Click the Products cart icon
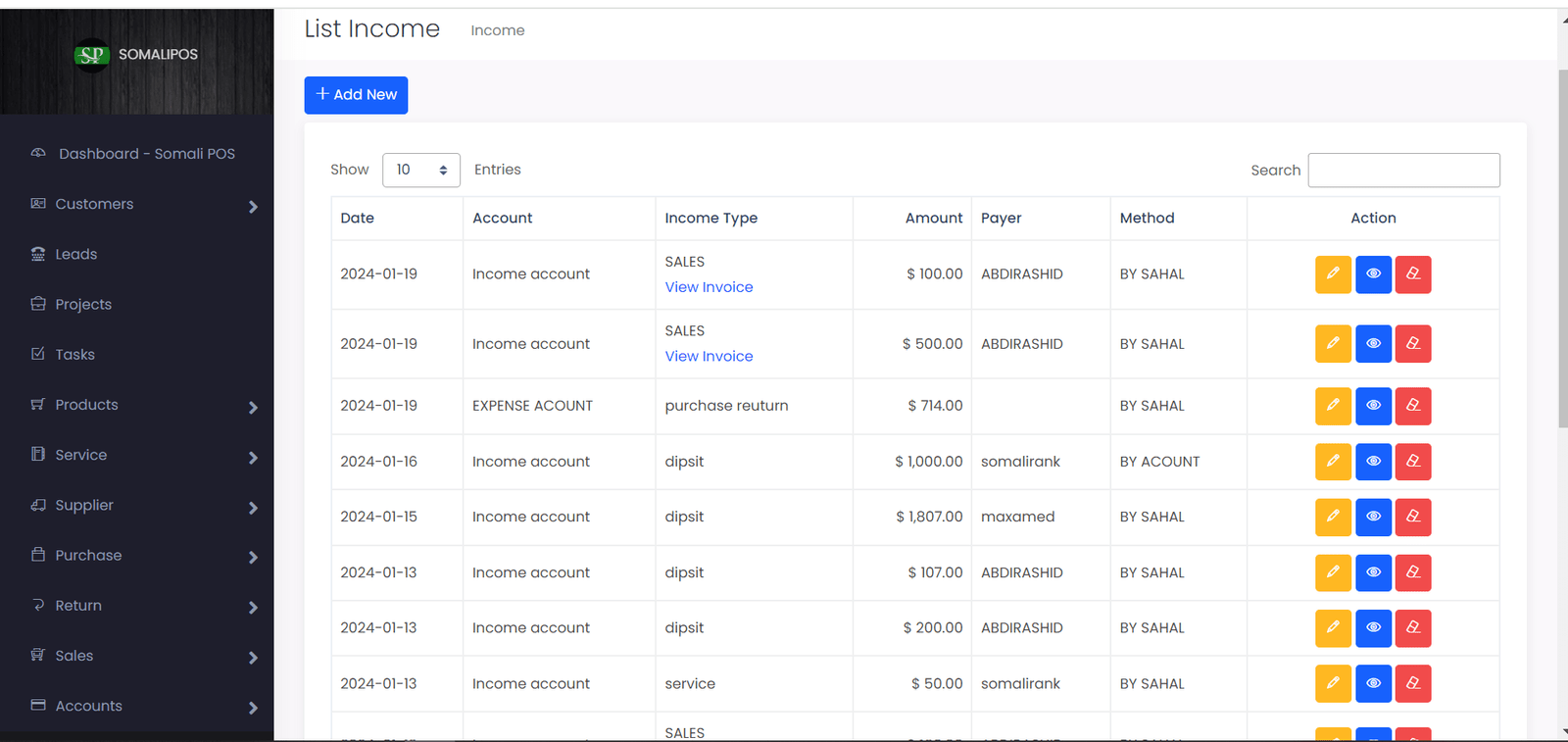Viewport: 1568px width, 742px height. [38, 404]
